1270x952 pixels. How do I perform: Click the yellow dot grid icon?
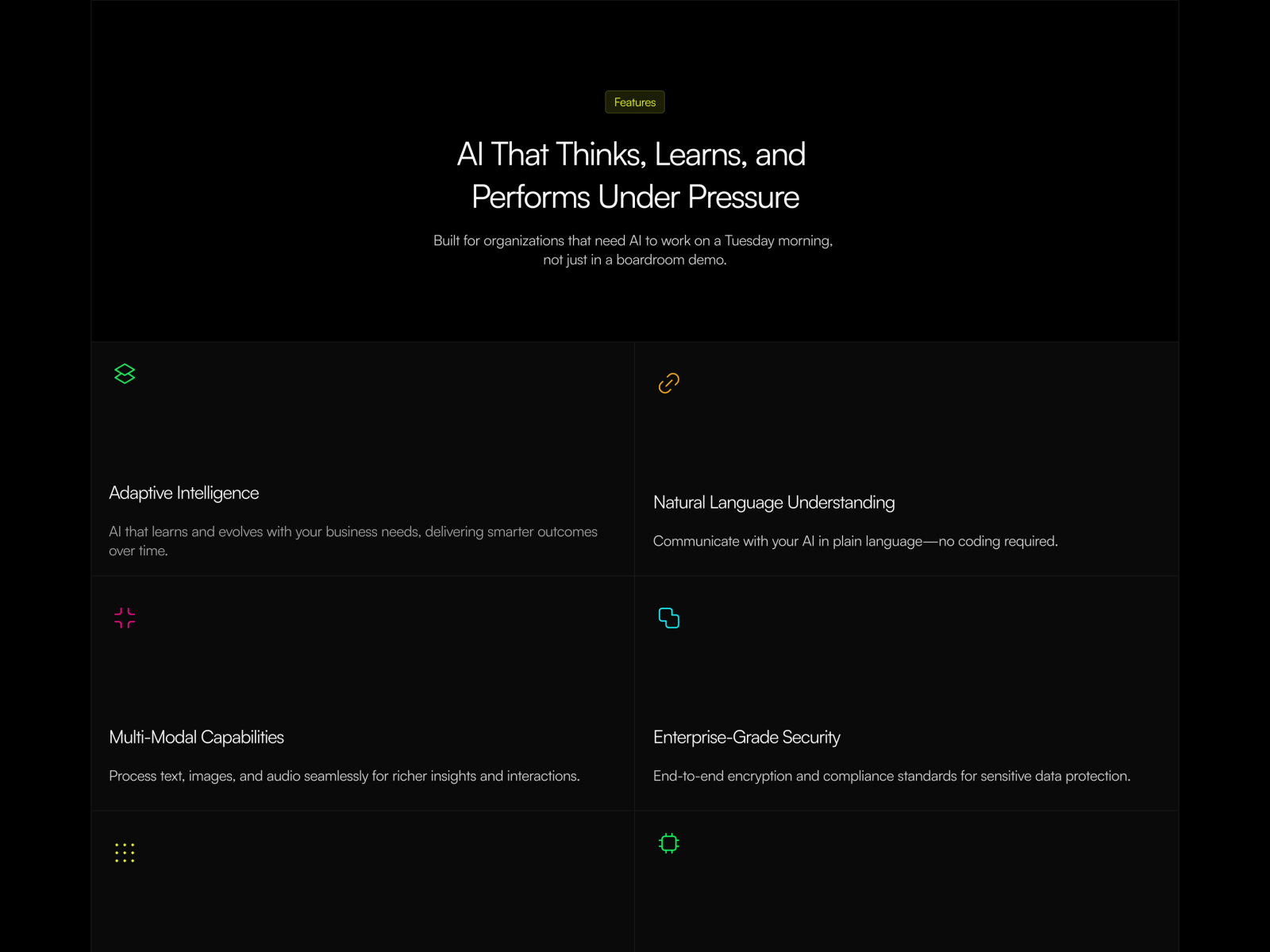[125, 853]
